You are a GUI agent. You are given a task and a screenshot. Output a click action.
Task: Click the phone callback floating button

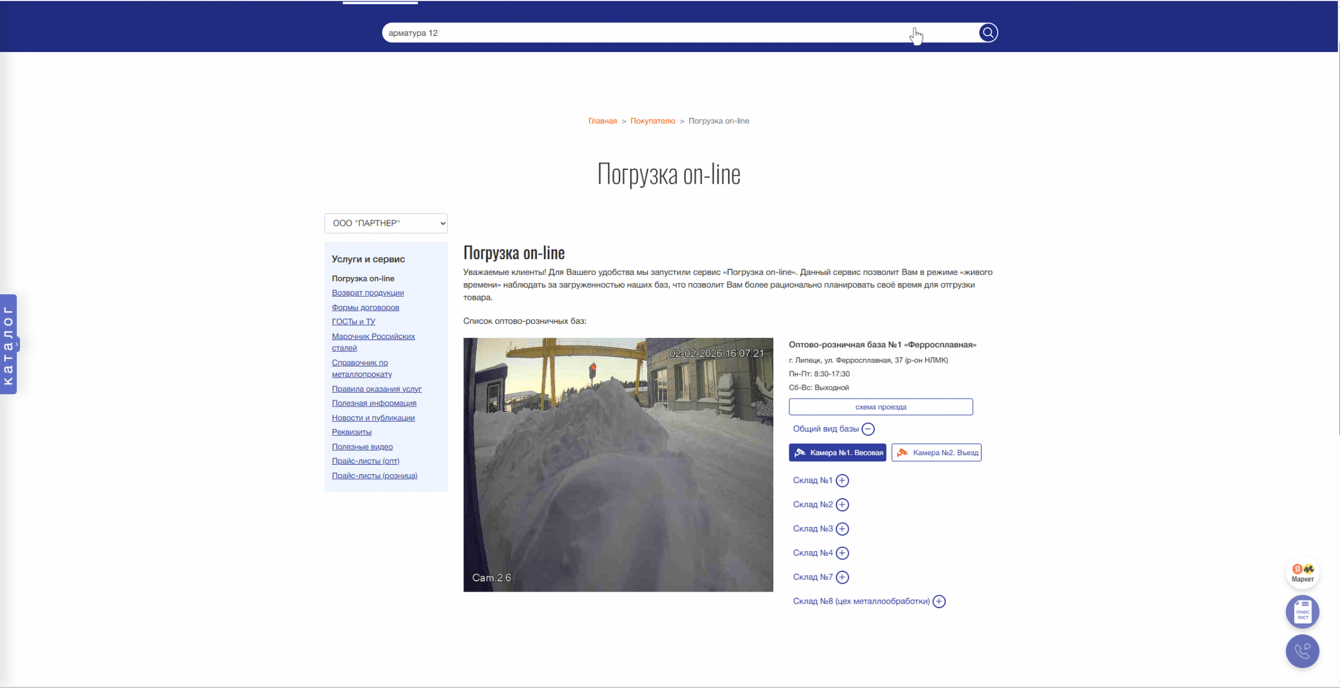click(x=1302, y=651)
